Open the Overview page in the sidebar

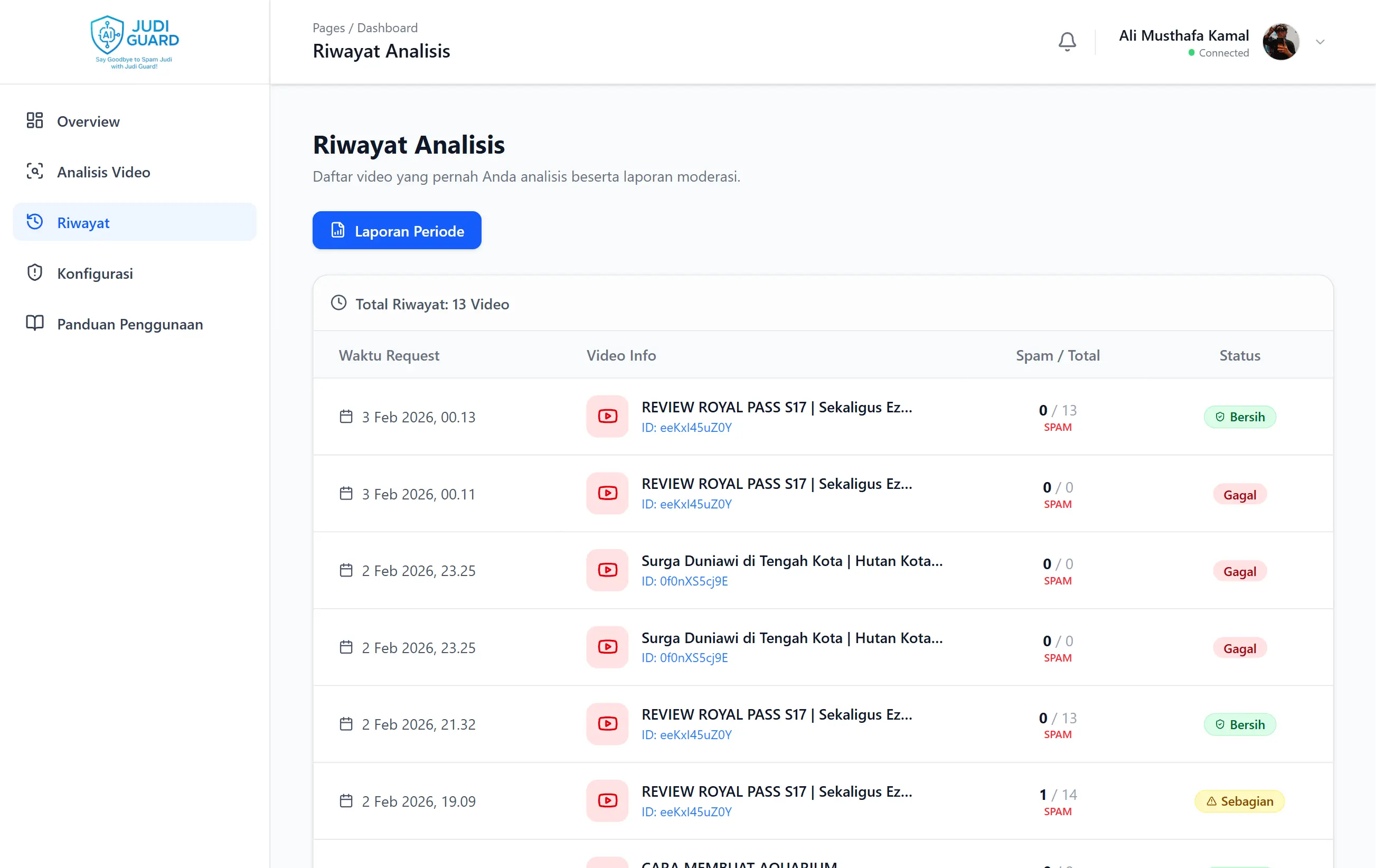[x=135, y=121]
